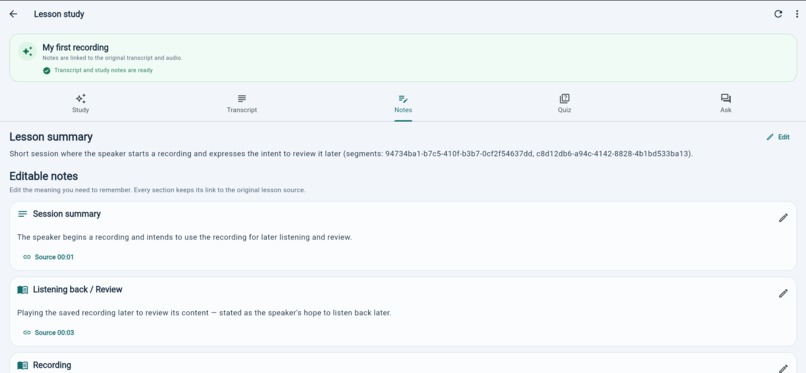Screen dimensions: 806x373
Task: Edit the Recording note with pencil icon
Action: pyautogui.click(x=783, y=368)
